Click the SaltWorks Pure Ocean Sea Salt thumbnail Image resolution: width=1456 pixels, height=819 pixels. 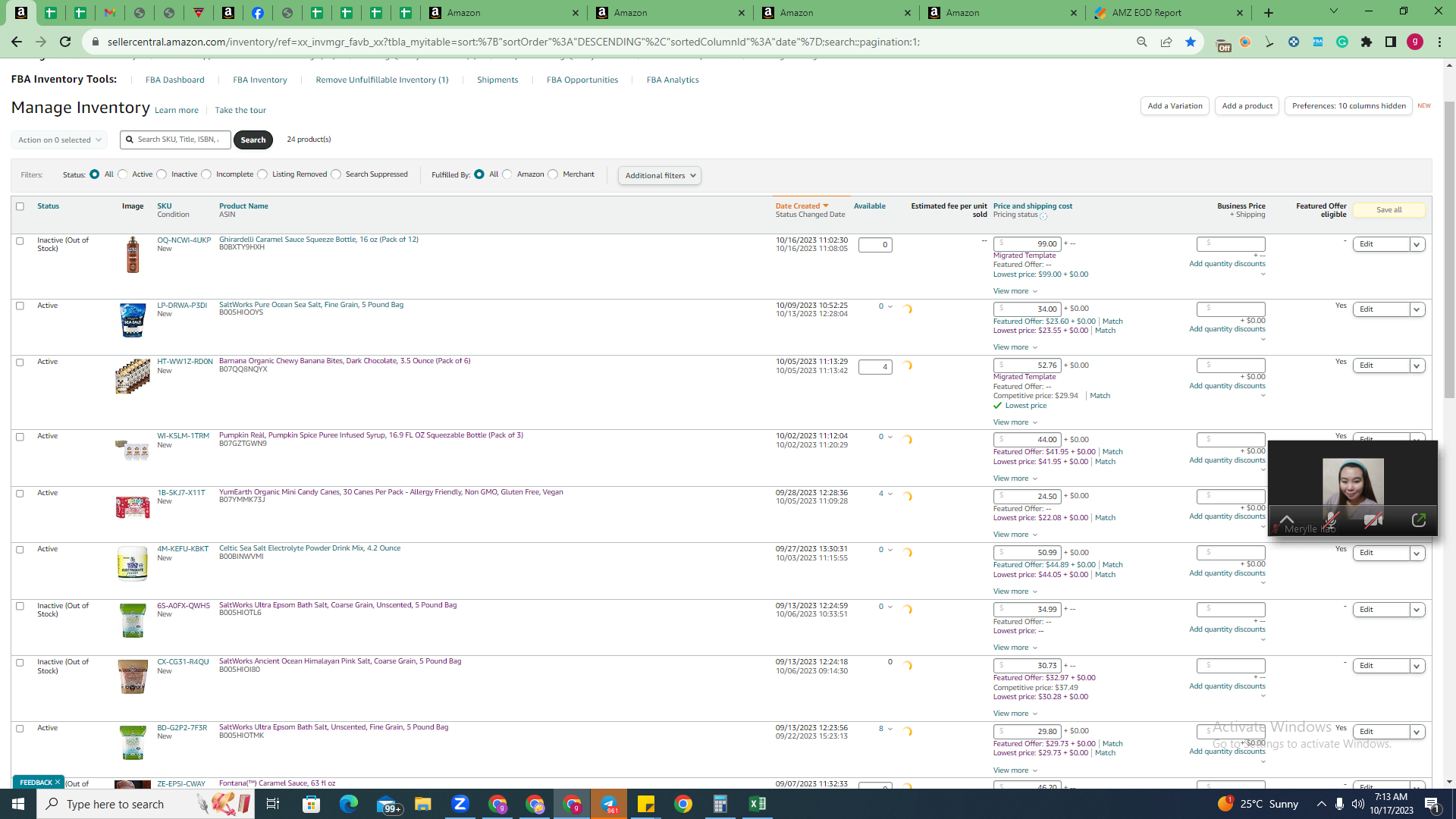point(133,321)
